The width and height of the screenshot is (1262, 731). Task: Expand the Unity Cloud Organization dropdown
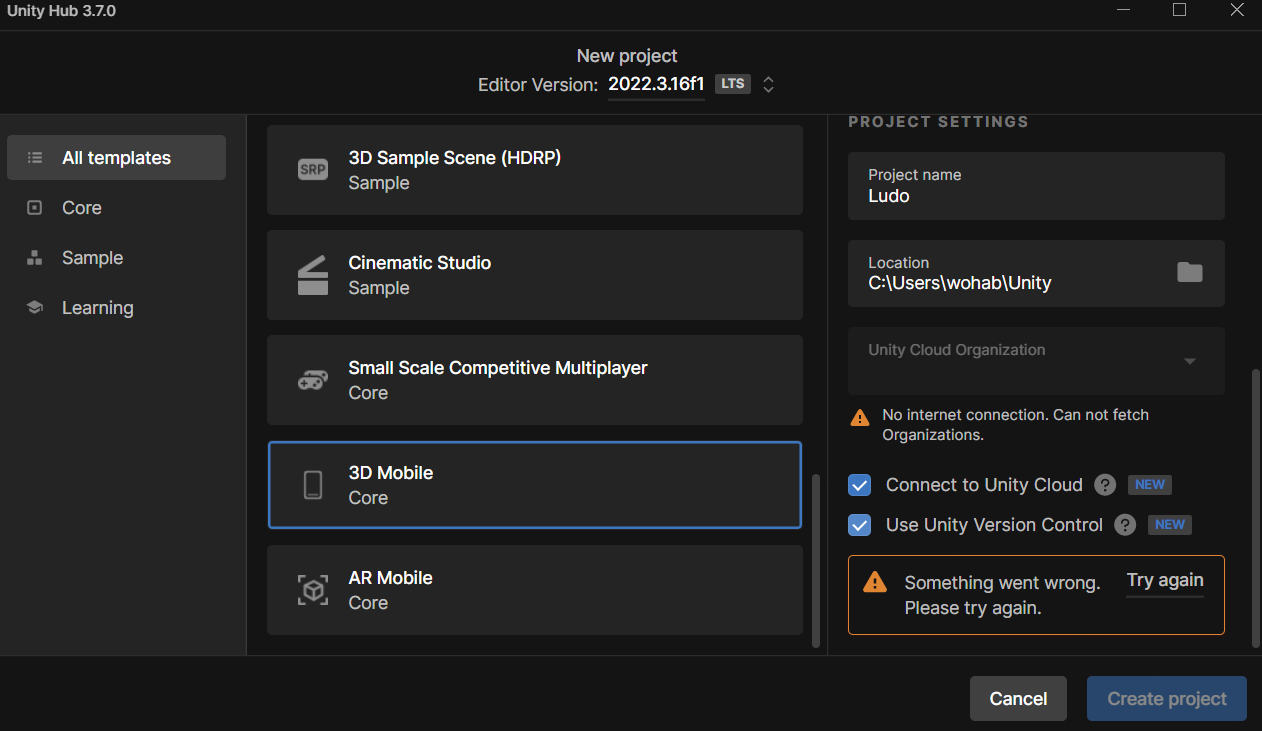click(1189, 361)
